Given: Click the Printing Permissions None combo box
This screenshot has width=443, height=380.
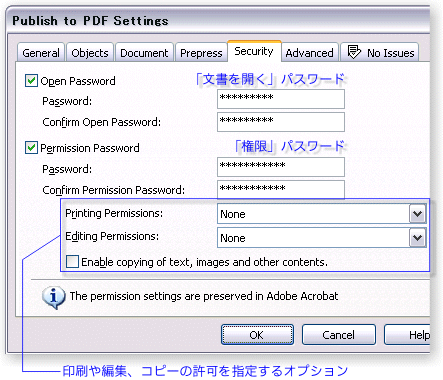Looking at the screenshot, I should [x=322, y=214].
